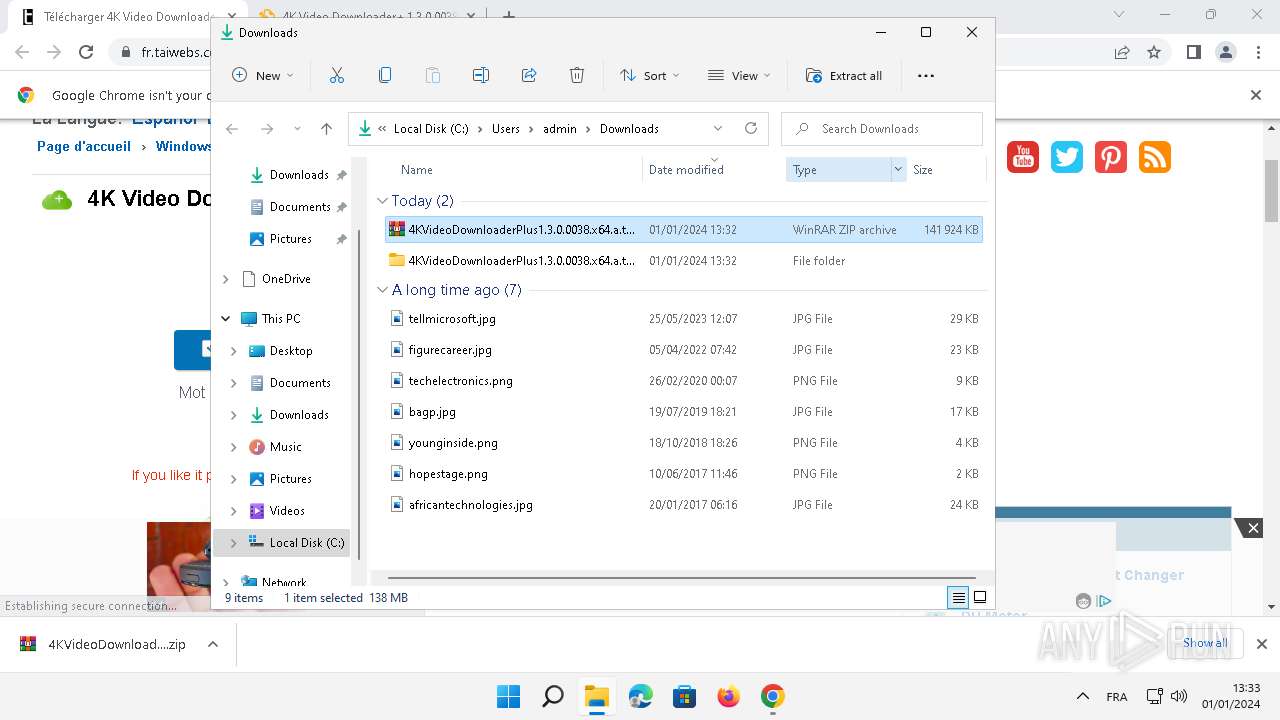Bookmark this page with the star icon
This screenshot has height=720, width=1280.
(x=1154, y=52)
